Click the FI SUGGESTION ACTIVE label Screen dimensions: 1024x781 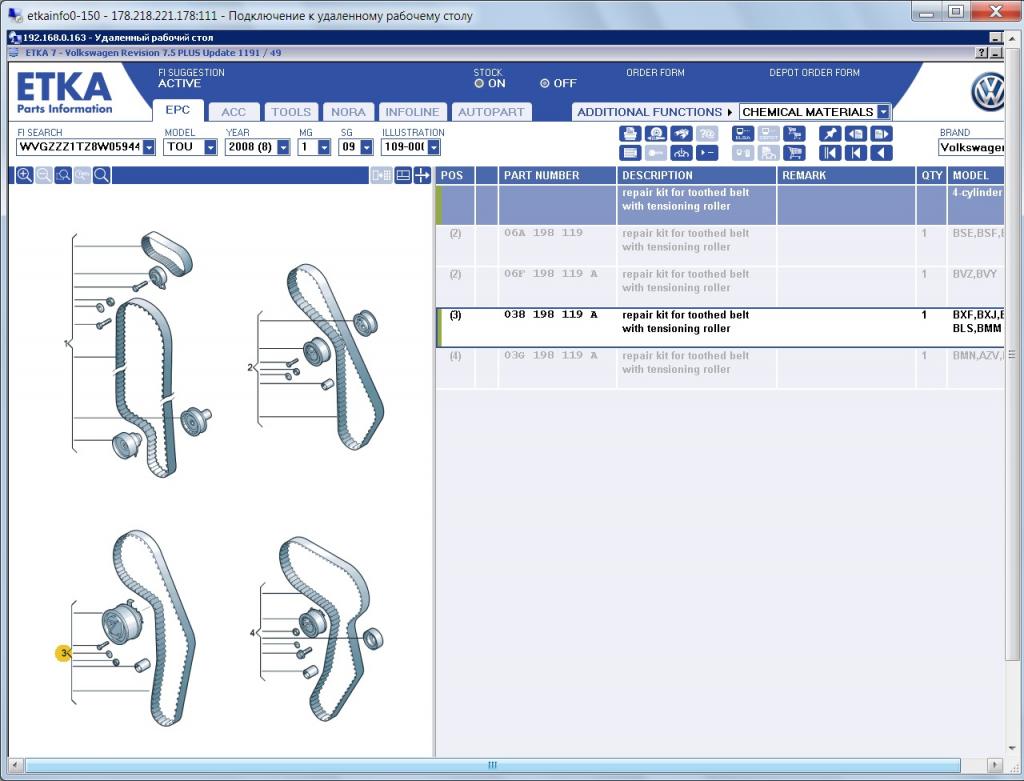click(x=191, y=78)
